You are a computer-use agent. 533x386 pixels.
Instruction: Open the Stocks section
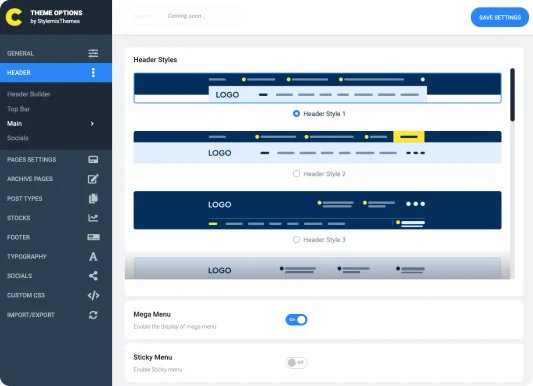pyautogui.click(x=56, y=218)
